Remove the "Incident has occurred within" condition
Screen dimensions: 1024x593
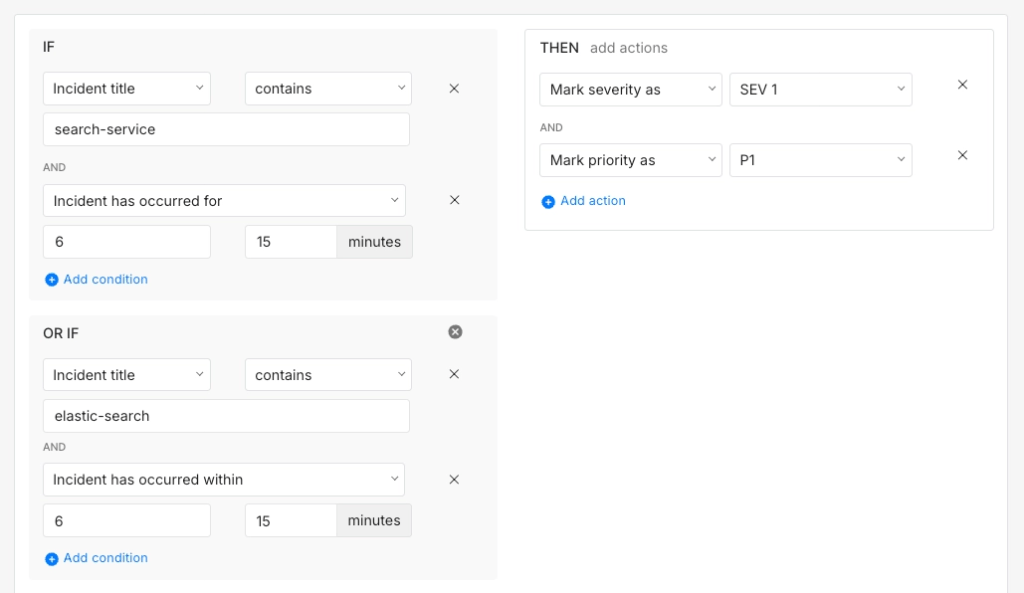454,479
